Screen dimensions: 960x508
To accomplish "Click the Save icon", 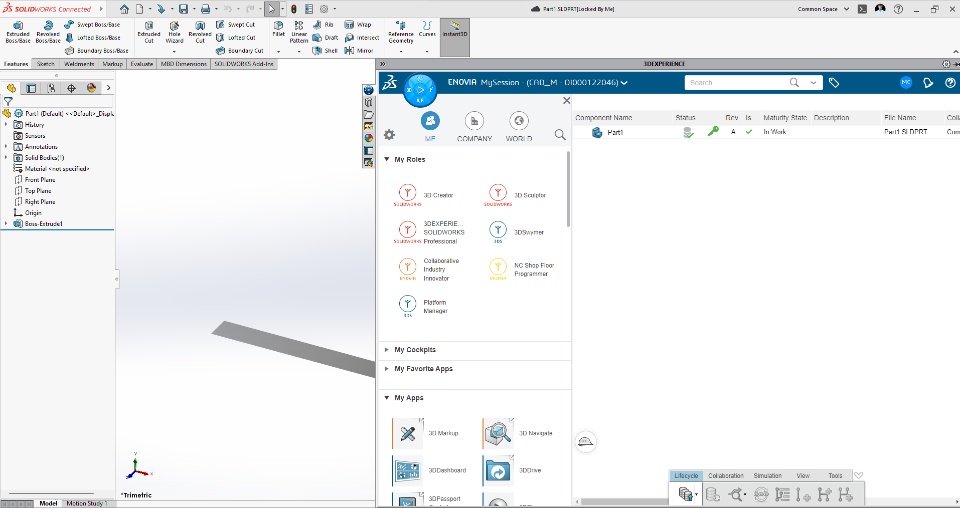I will [183, 9].
